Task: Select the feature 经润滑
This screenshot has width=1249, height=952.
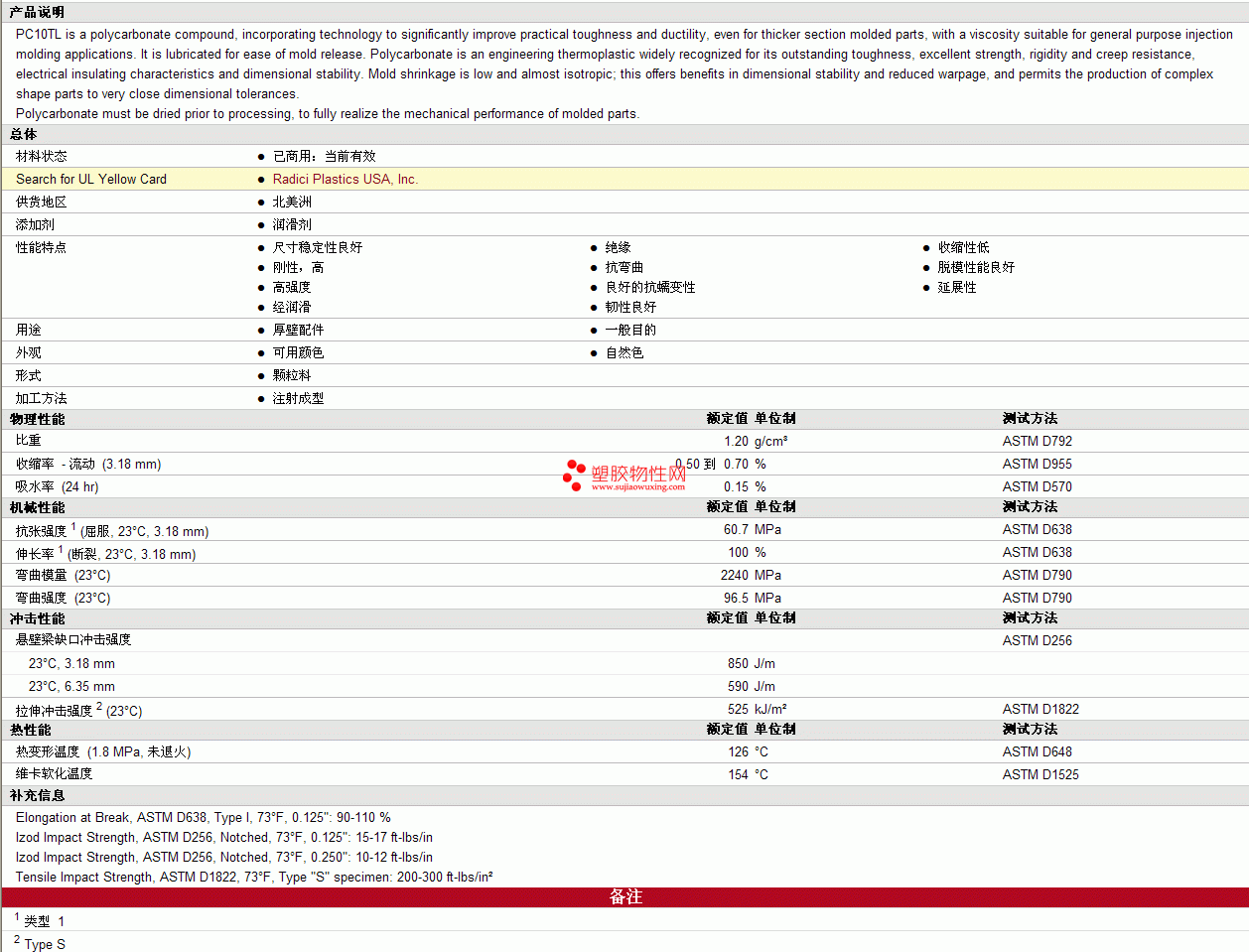Action: [292, 307]
